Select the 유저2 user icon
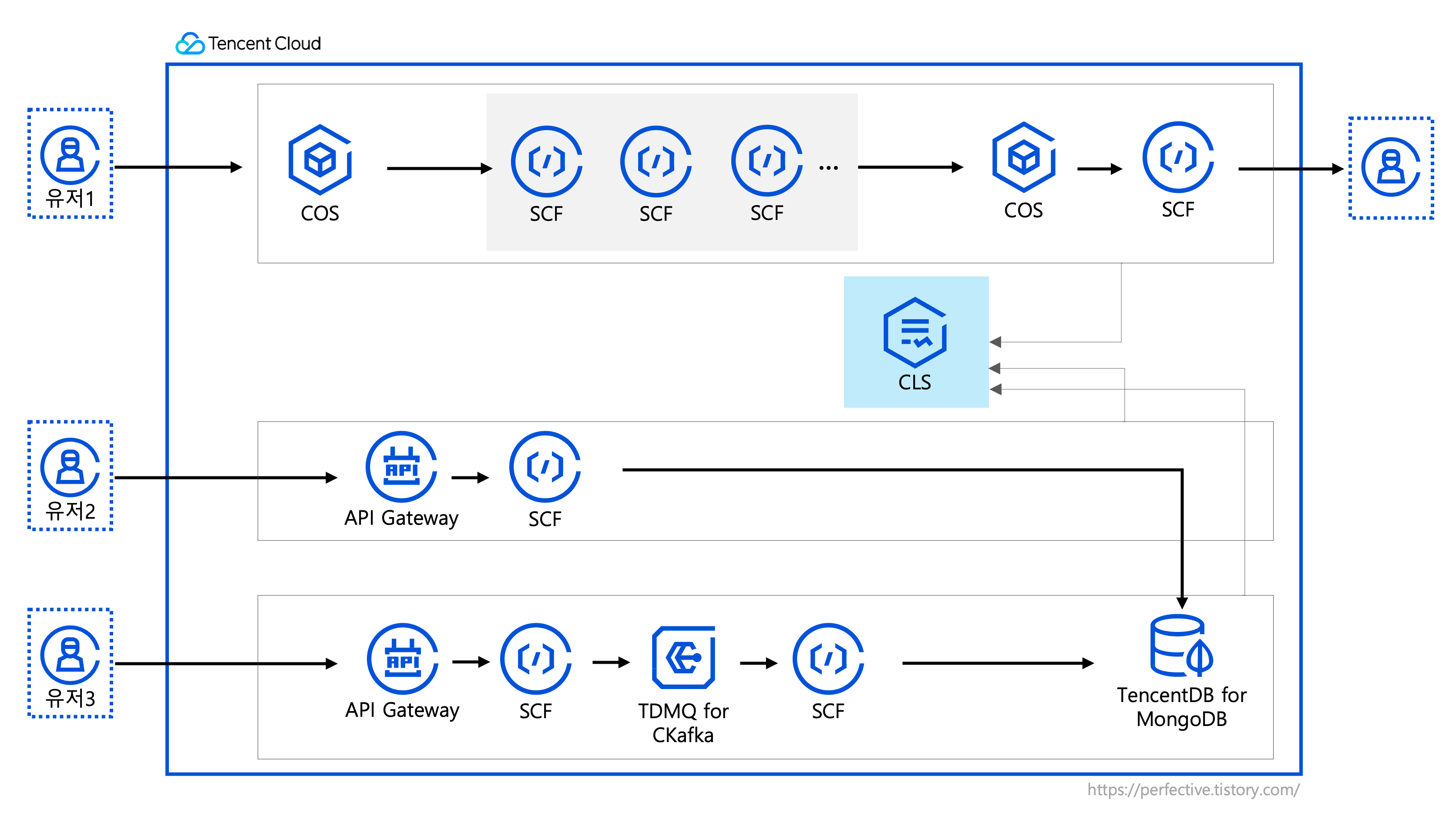 (x=70, y=466)
